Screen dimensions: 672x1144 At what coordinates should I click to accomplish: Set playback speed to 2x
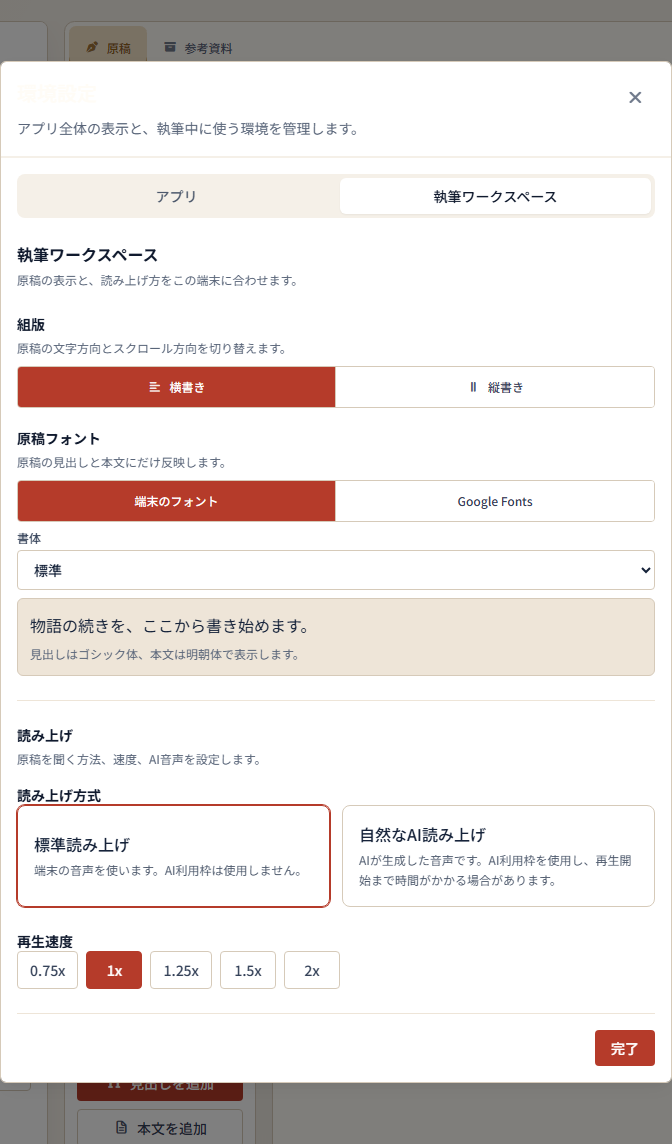click(312, 970)
